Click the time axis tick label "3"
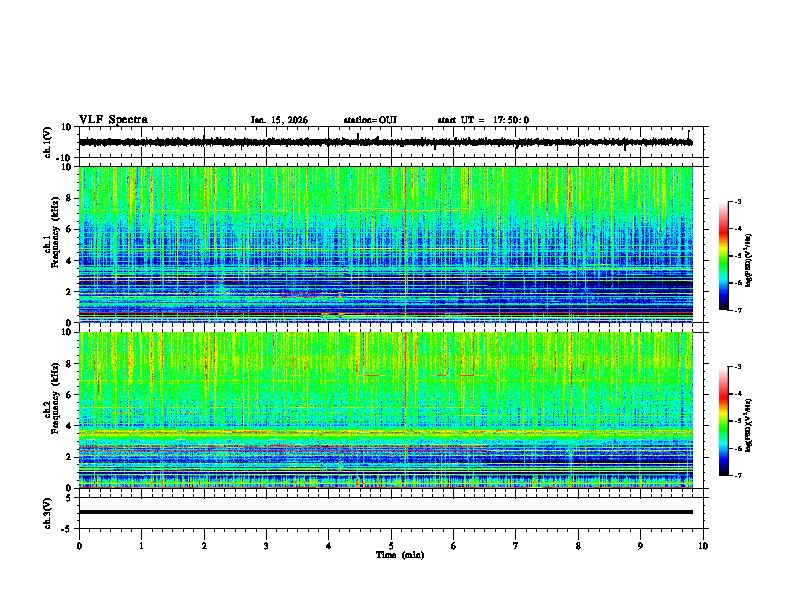Viewport: 792px width, 612px height. tap(266, 546)
